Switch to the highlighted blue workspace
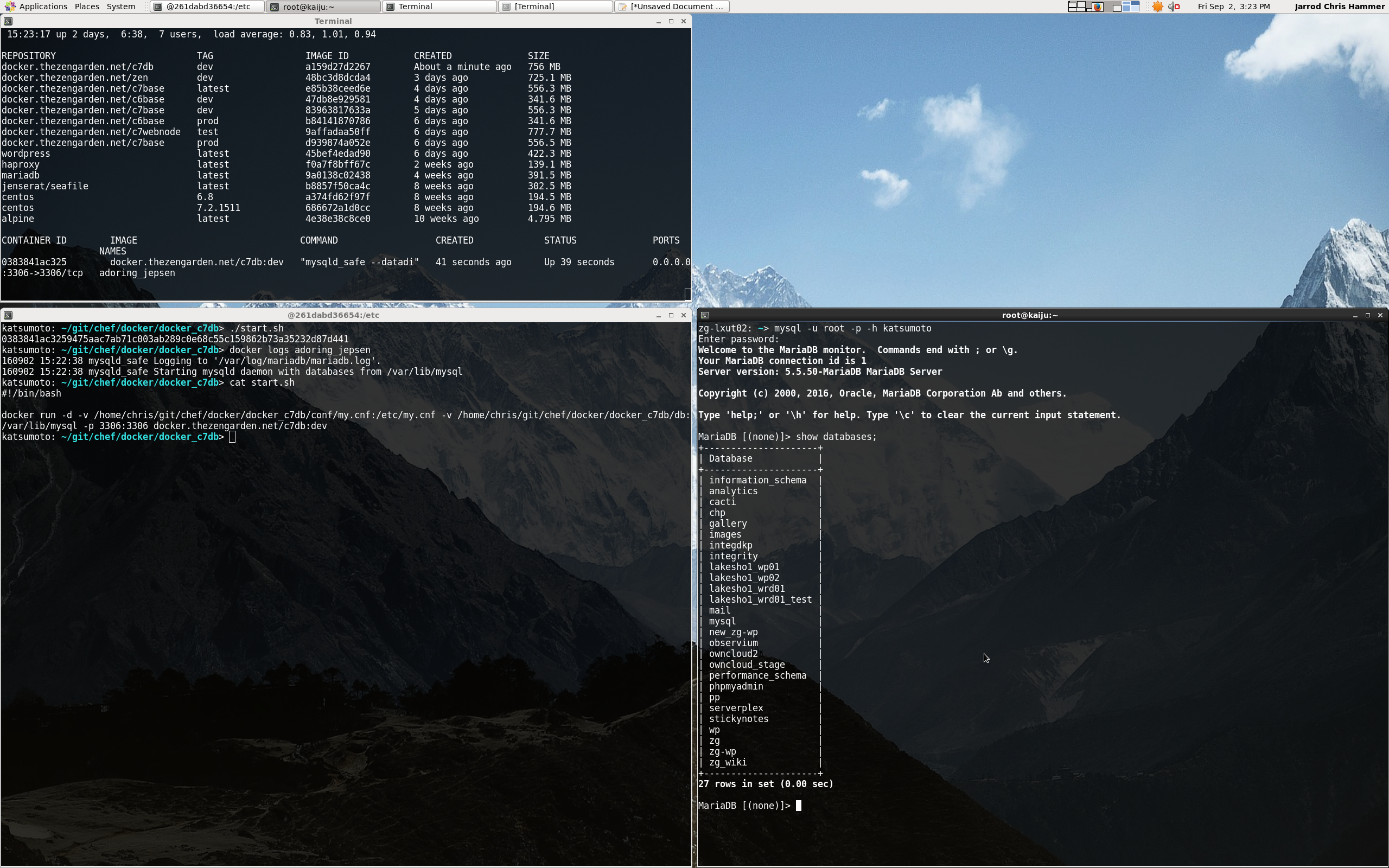The height and width of the screenshot is (868, 1389). coord(1131,7)
